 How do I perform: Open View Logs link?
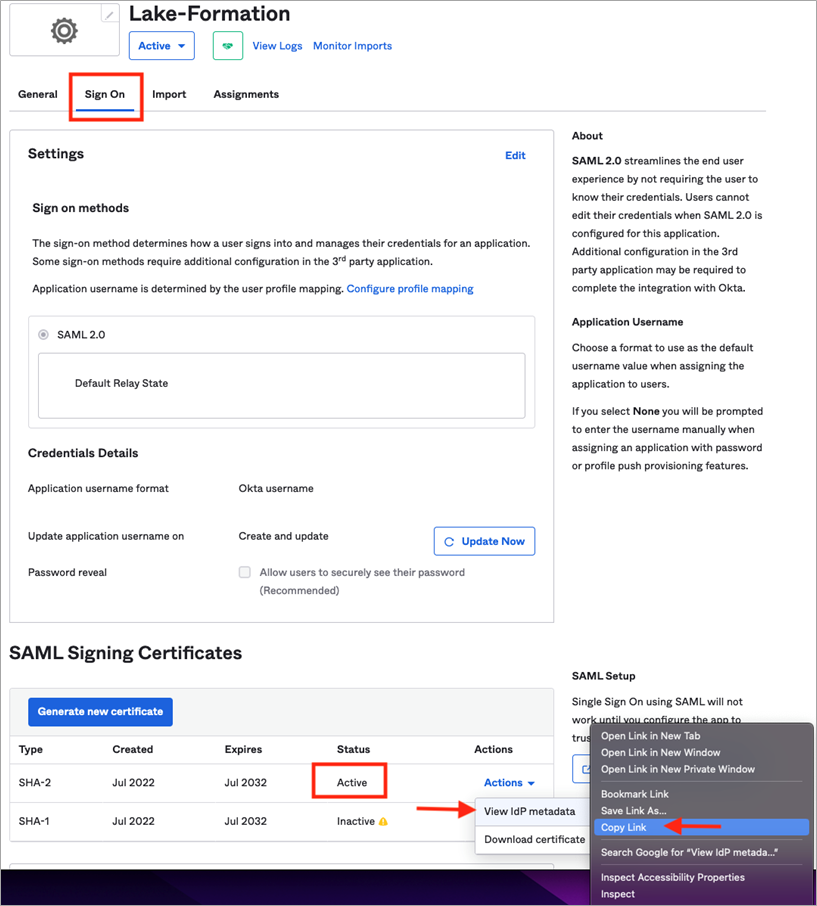(277, 46)
